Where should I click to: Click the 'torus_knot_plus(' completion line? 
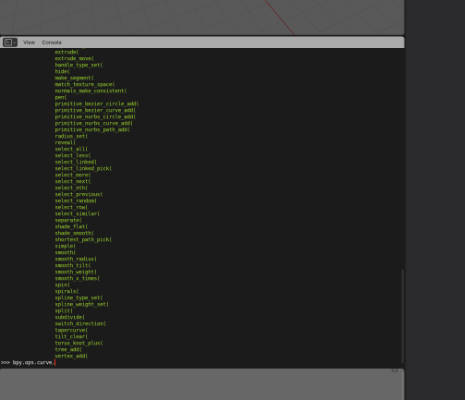(x=79, y=343)
